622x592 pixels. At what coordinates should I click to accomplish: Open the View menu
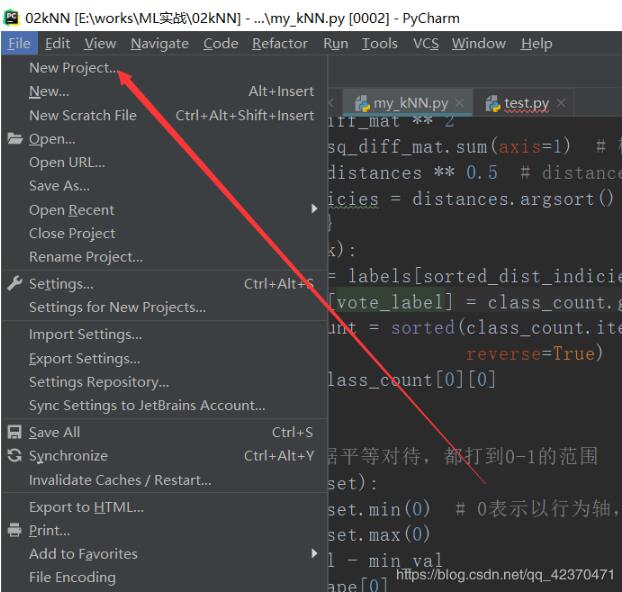pos(100,43)
